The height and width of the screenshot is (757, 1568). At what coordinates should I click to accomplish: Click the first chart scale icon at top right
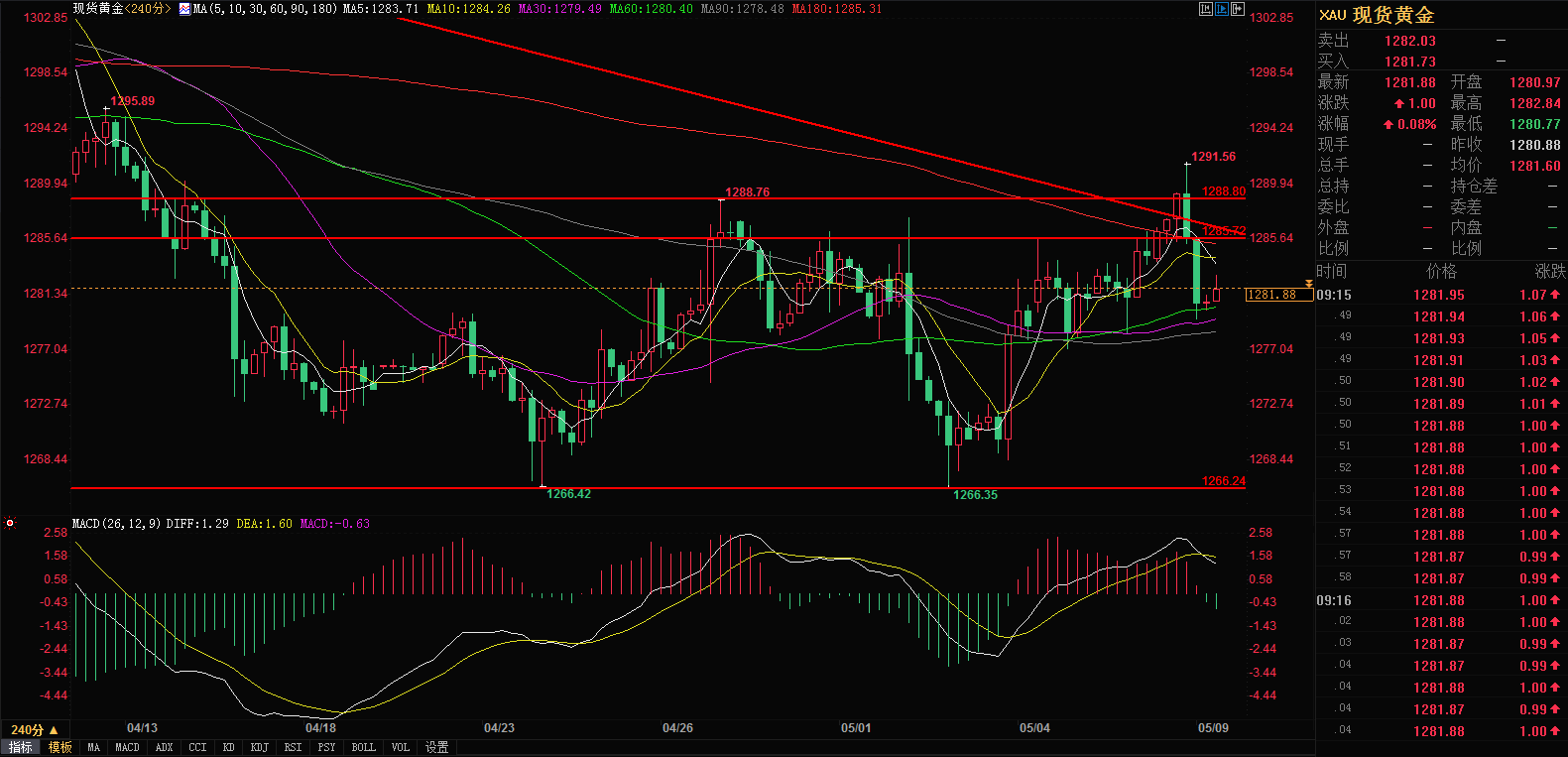1206,9
